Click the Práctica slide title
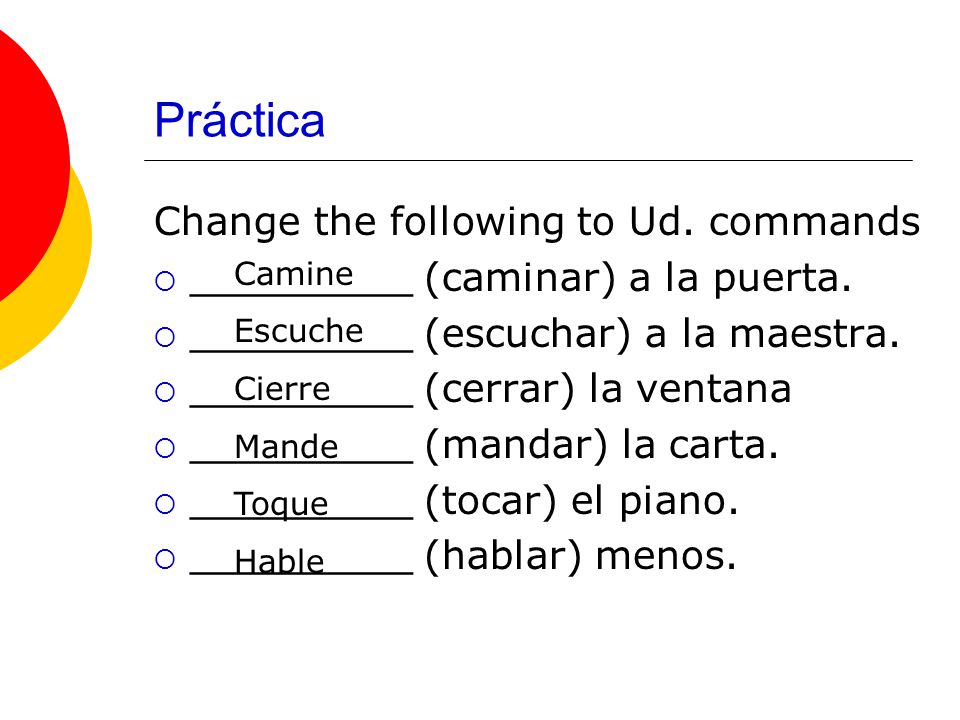 tap(239, 120)
